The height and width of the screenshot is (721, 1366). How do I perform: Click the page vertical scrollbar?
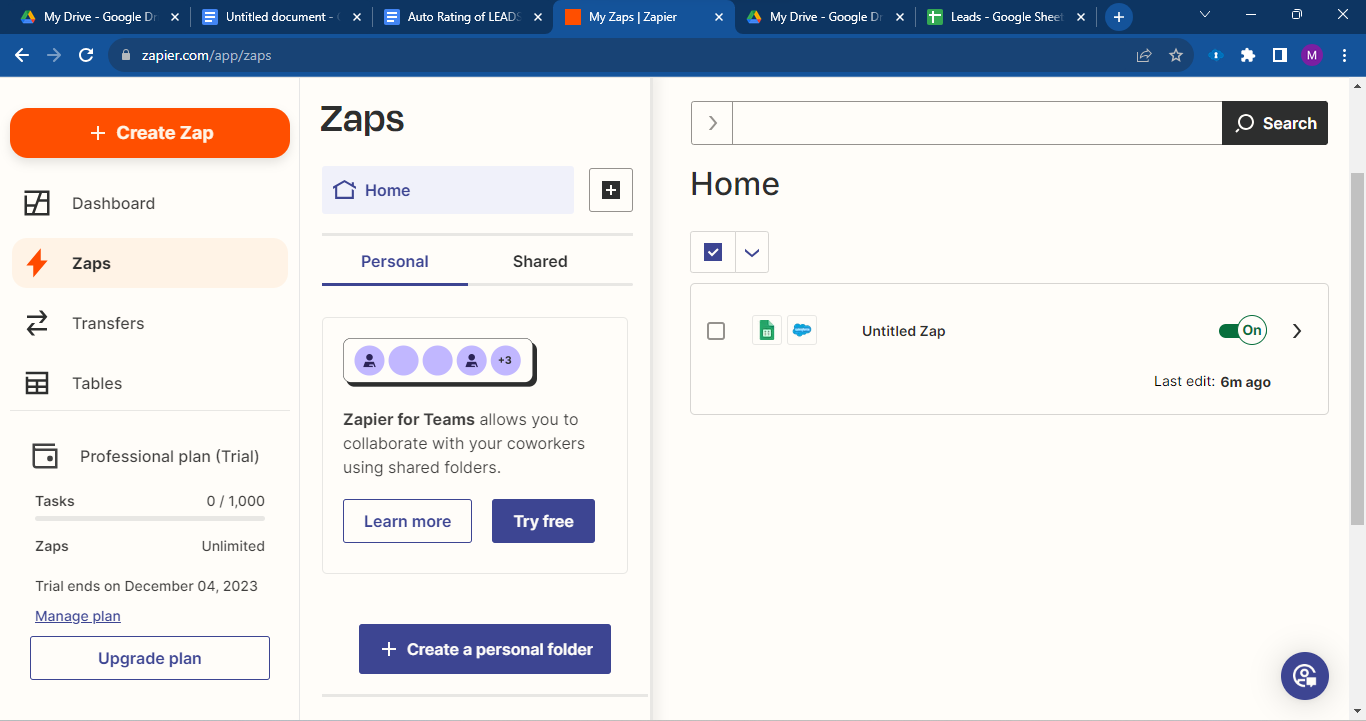tap(1357, 350)
